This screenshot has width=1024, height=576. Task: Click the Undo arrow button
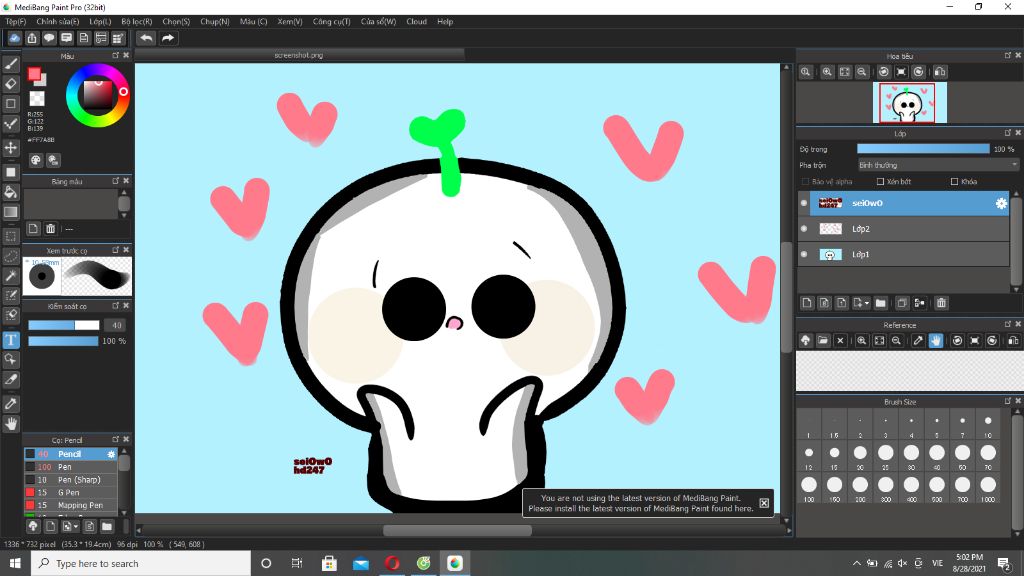(147, 38)
